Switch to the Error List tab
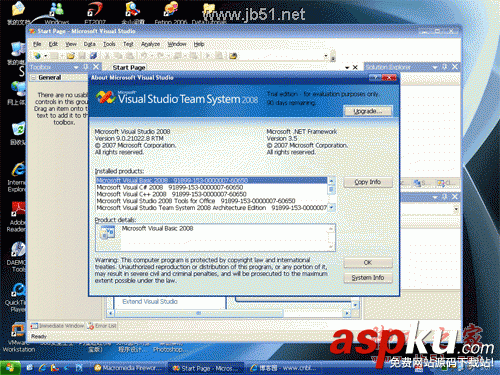The height and width of the screenshot is (375, 500). point(102,326)
